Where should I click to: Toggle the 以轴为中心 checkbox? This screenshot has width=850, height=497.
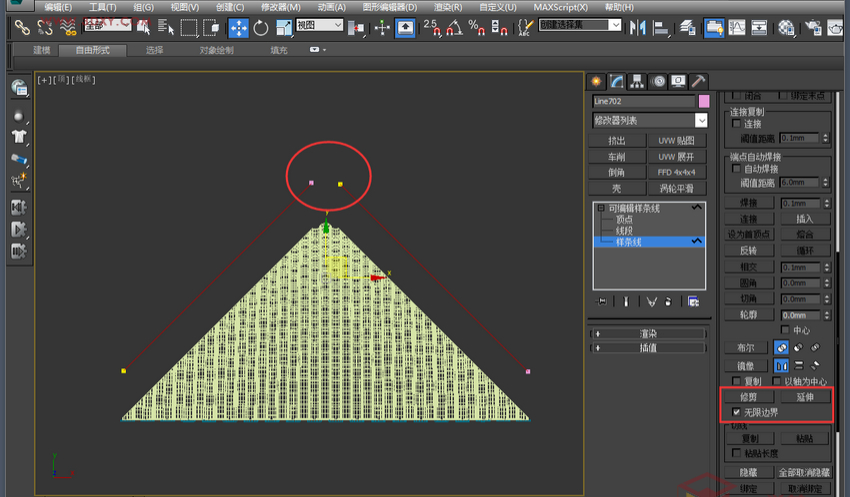tap(777, 381)
